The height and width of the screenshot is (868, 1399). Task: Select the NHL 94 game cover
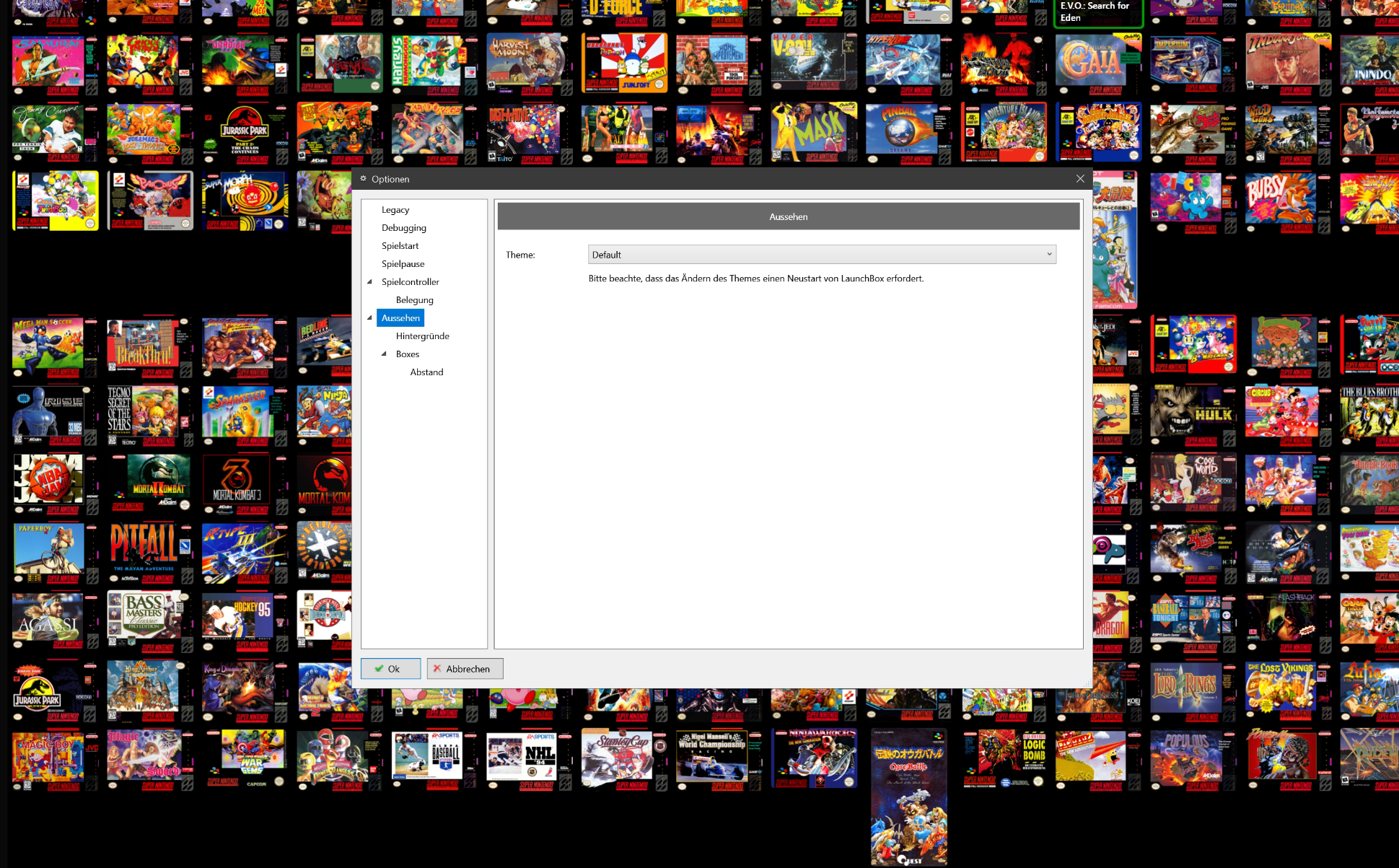point(529,761)
